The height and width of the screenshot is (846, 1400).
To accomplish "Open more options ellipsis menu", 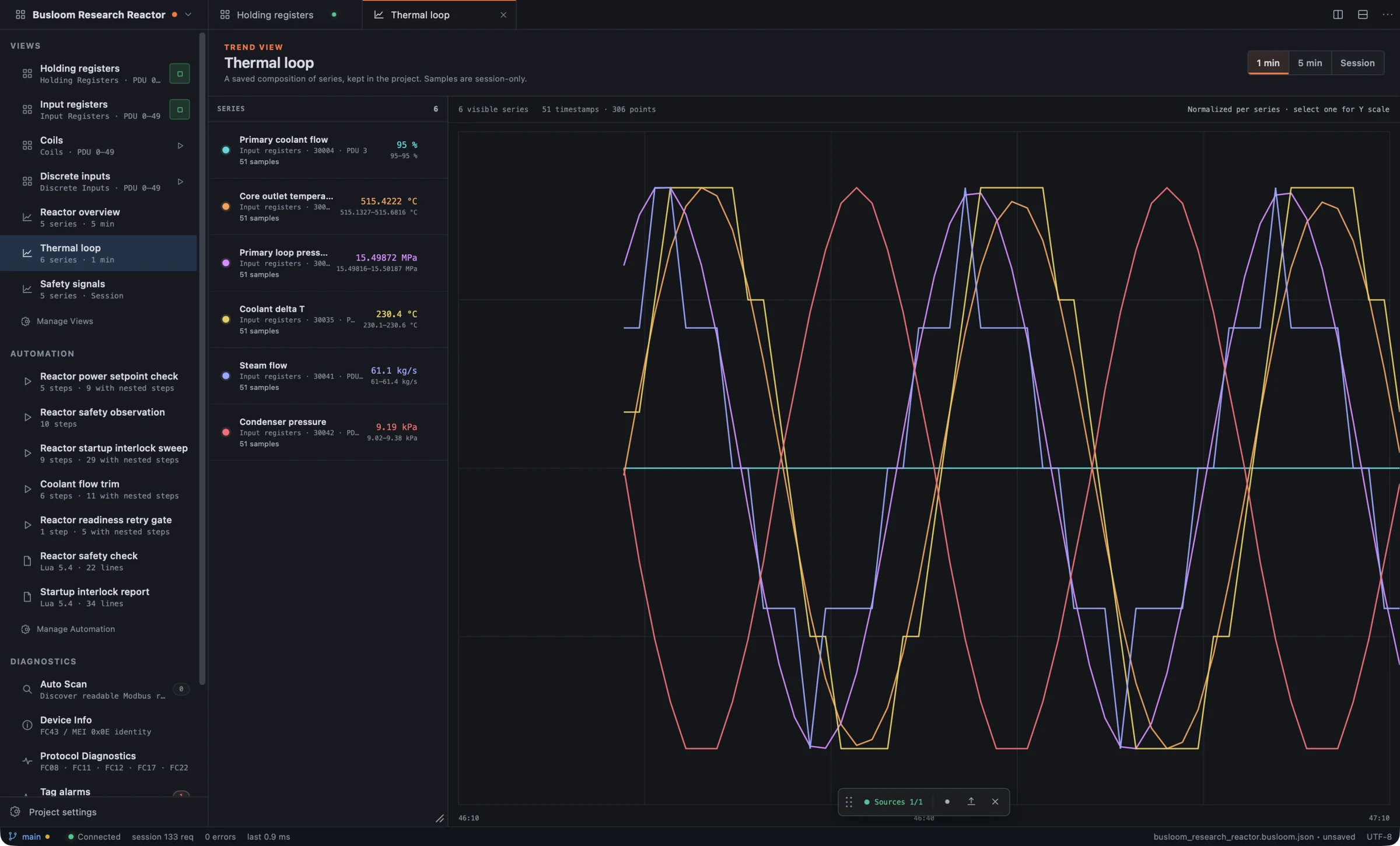I will coord(1387,15).
